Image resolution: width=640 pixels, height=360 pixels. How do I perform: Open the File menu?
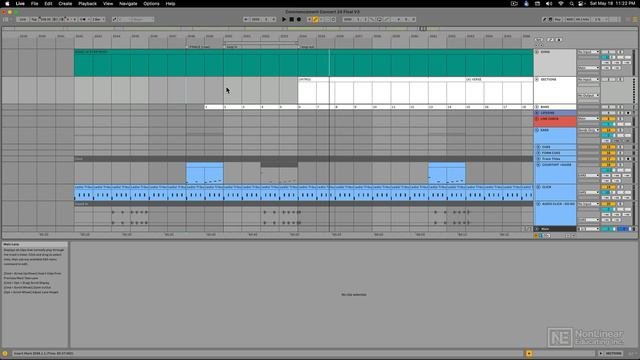(34, 4)
